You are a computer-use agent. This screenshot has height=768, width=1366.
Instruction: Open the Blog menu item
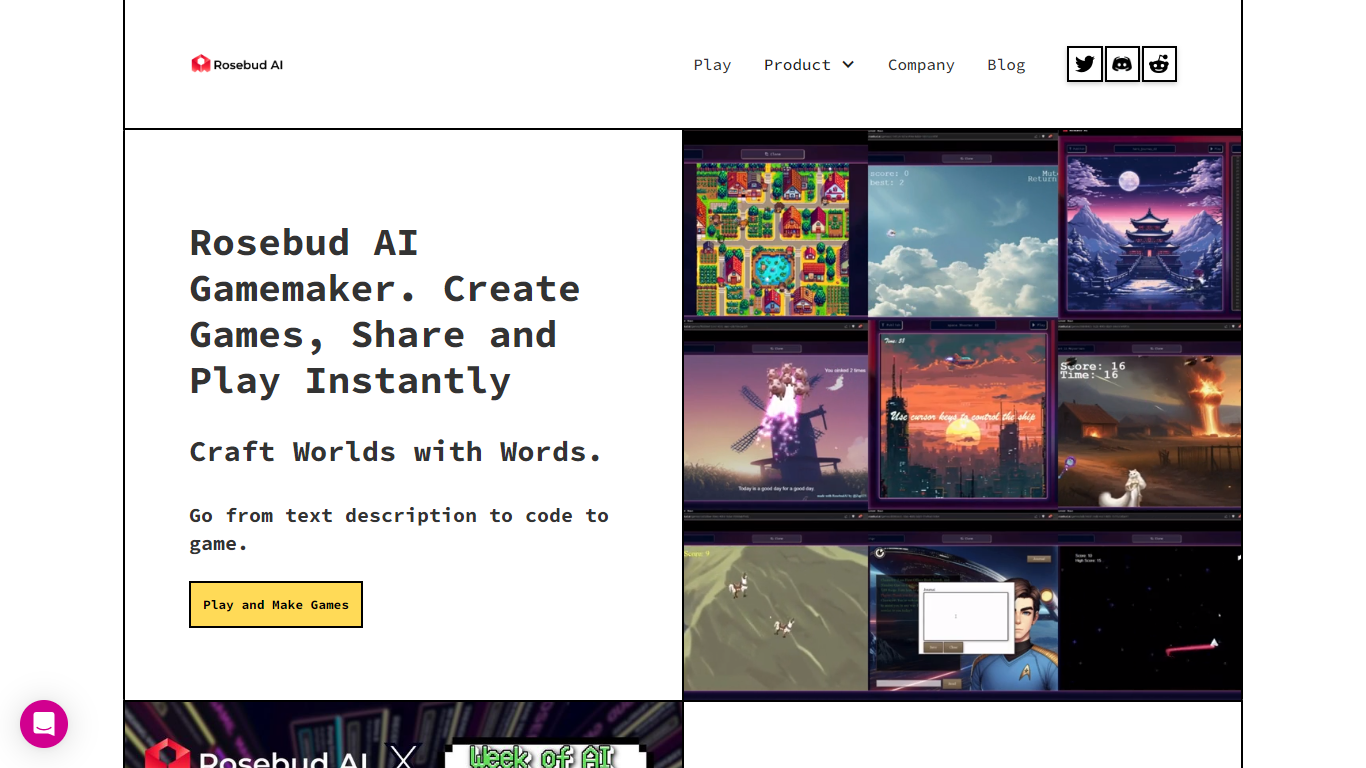[1006, 65]
